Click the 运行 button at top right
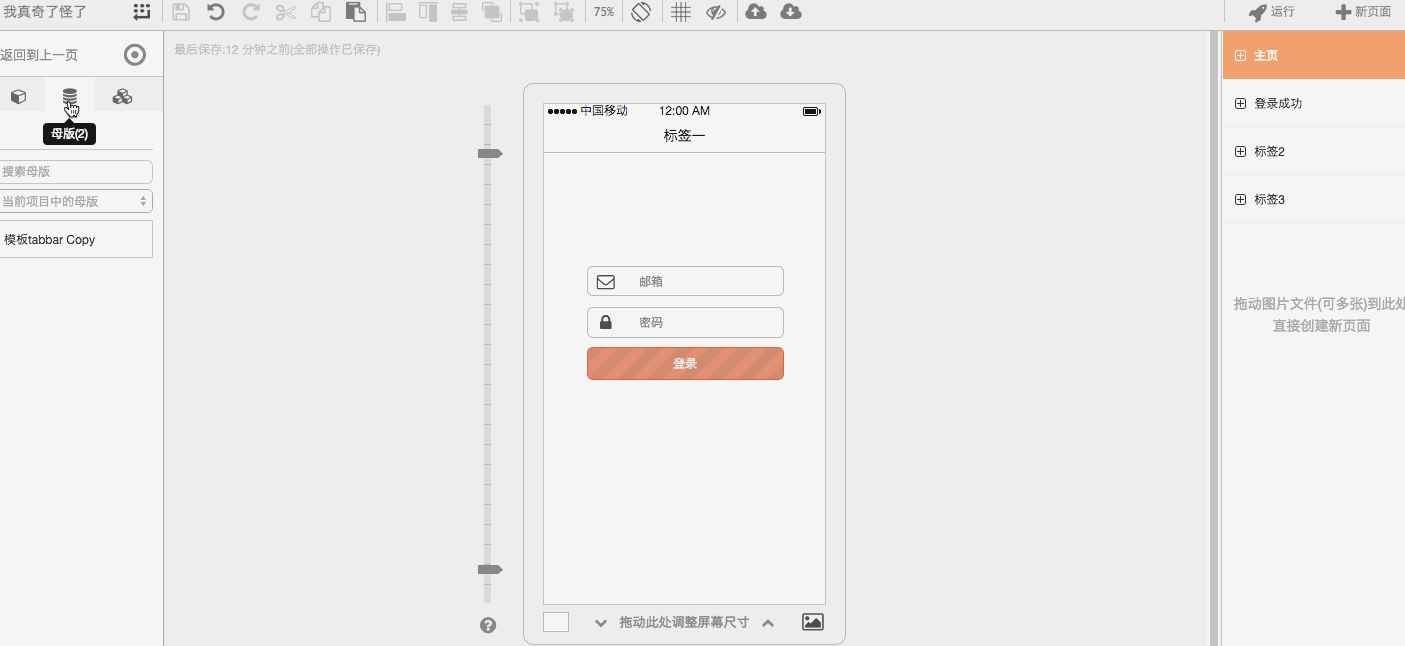This screenshot has height=646, width=1405. coord(1271,12)
